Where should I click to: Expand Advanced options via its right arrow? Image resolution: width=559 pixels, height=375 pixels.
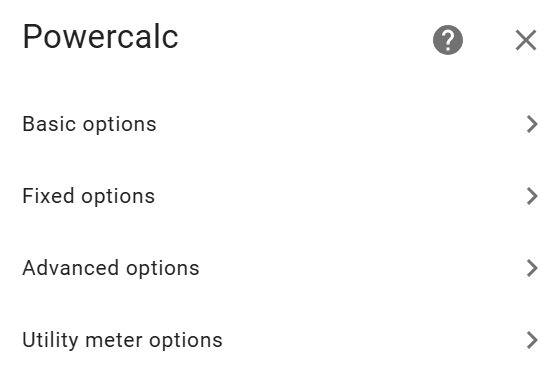tap(532, 268)
